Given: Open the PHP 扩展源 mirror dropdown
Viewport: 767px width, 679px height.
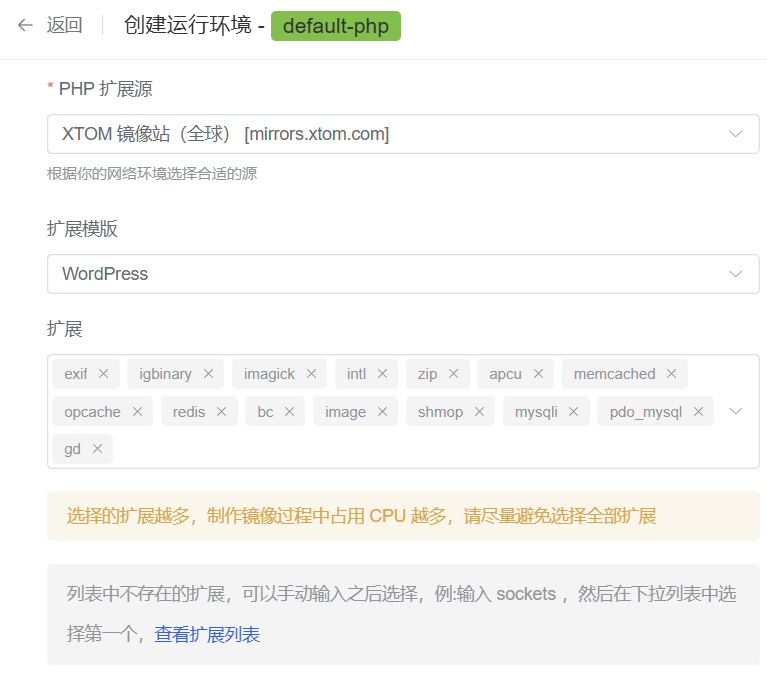Looking at the screenshot, I should 403,134.
